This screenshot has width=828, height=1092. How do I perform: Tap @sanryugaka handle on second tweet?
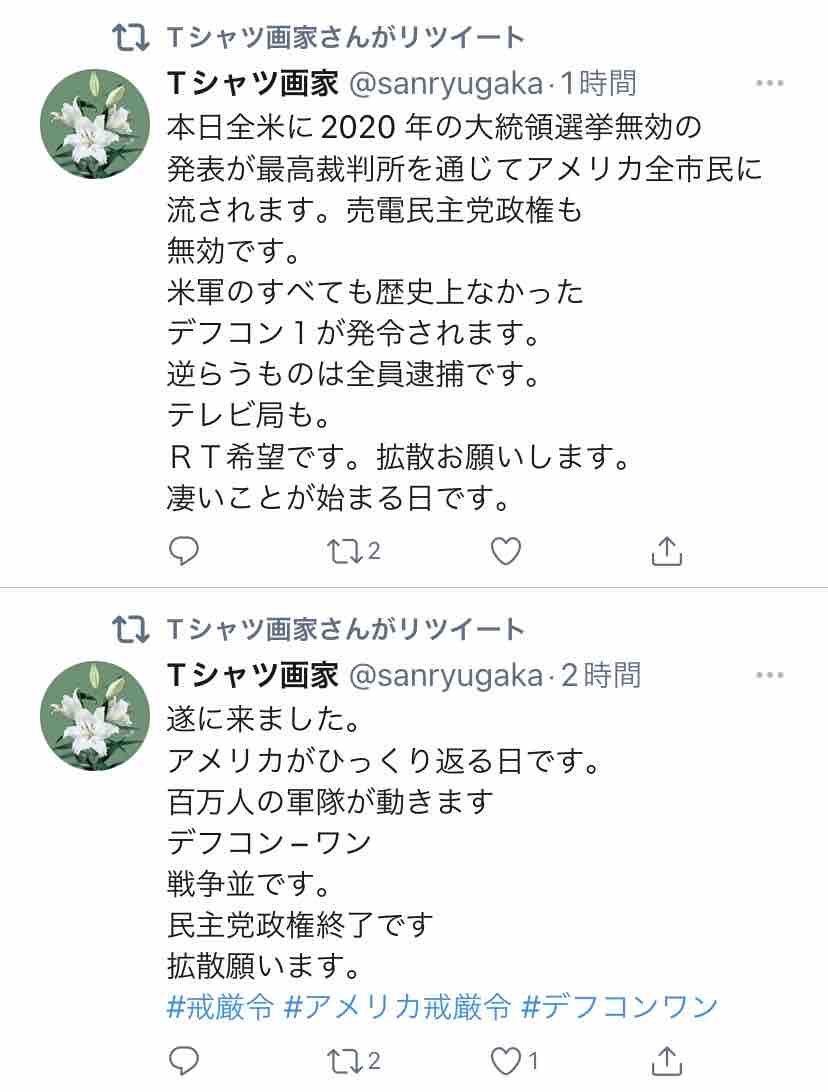(445, 675)
